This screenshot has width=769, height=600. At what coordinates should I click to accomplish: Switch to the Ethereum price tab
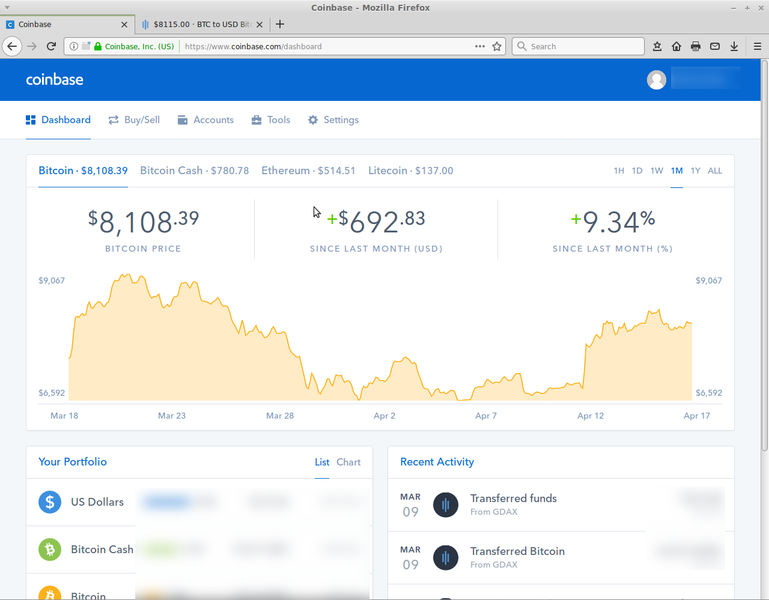click(x=308, y=171)
